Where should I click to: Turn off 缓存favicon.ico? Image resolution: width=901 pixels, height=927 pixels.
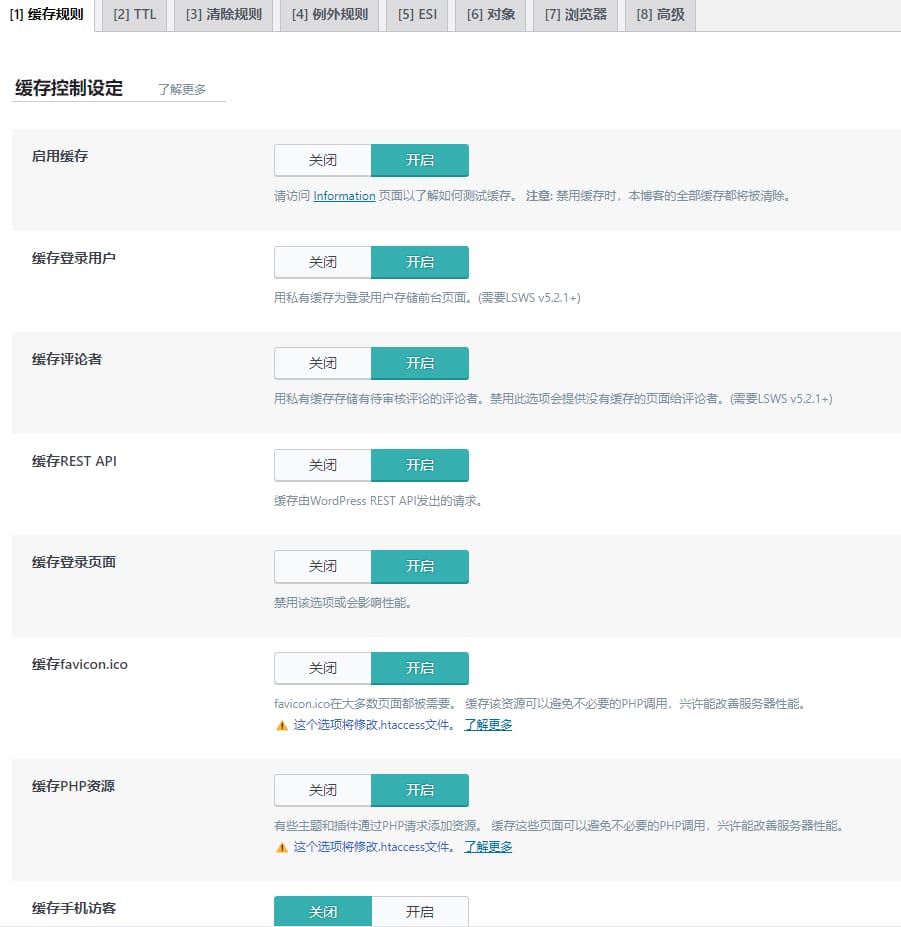[x=322, y=668]
